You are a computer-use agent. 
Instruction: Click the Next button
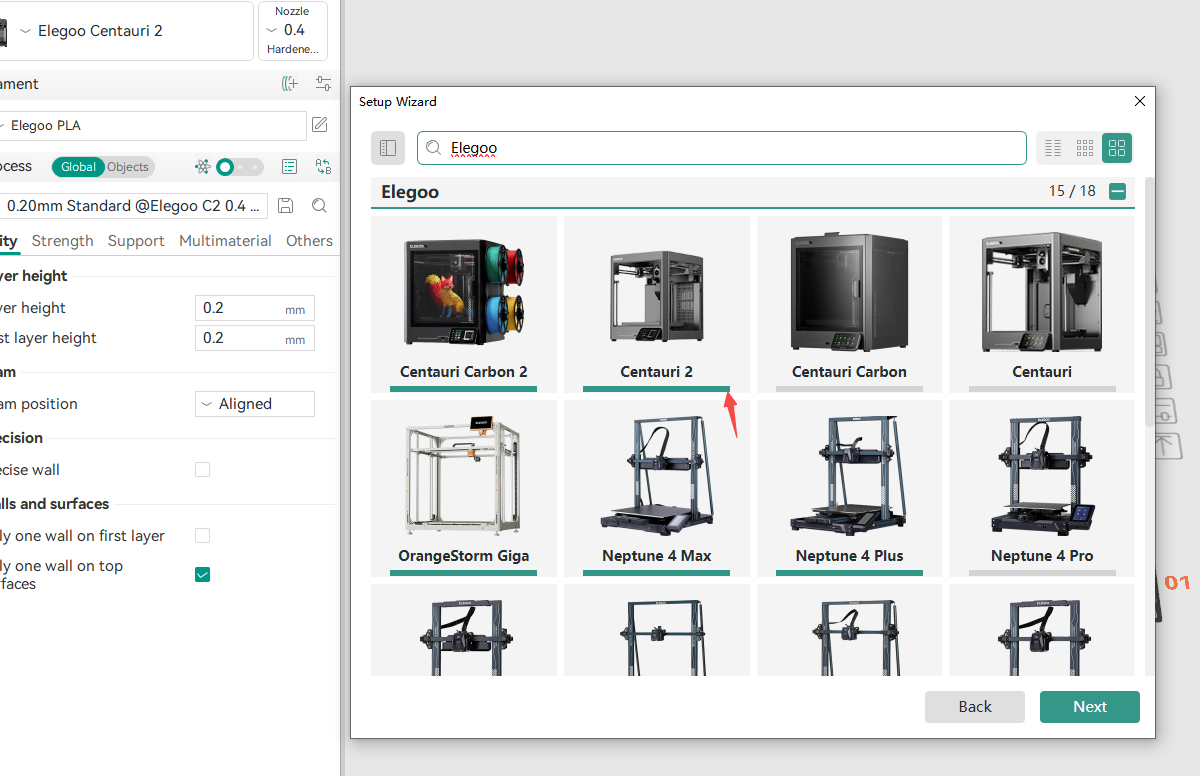1090,706
